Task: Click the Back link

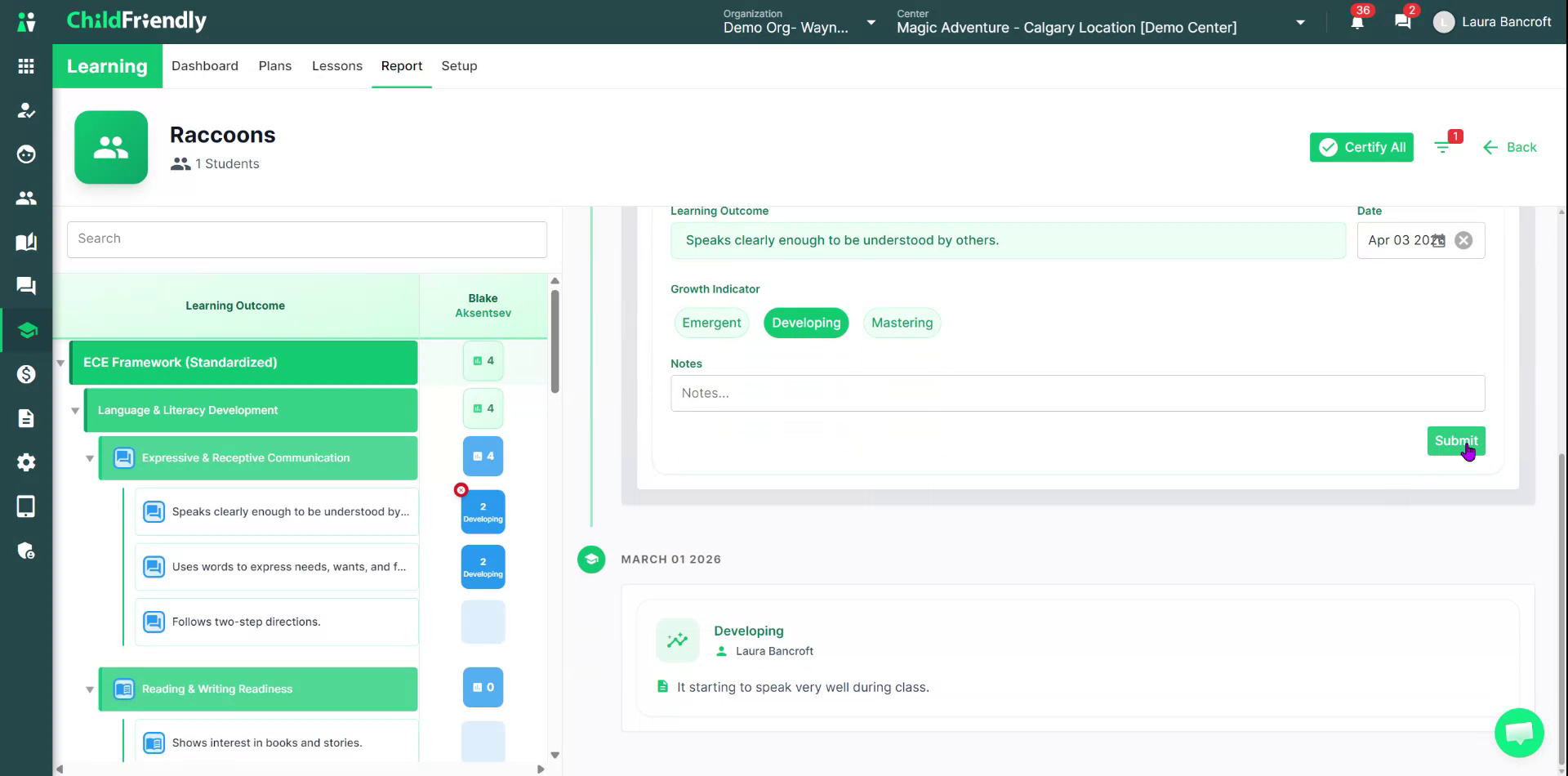Action: [1510, 147]
